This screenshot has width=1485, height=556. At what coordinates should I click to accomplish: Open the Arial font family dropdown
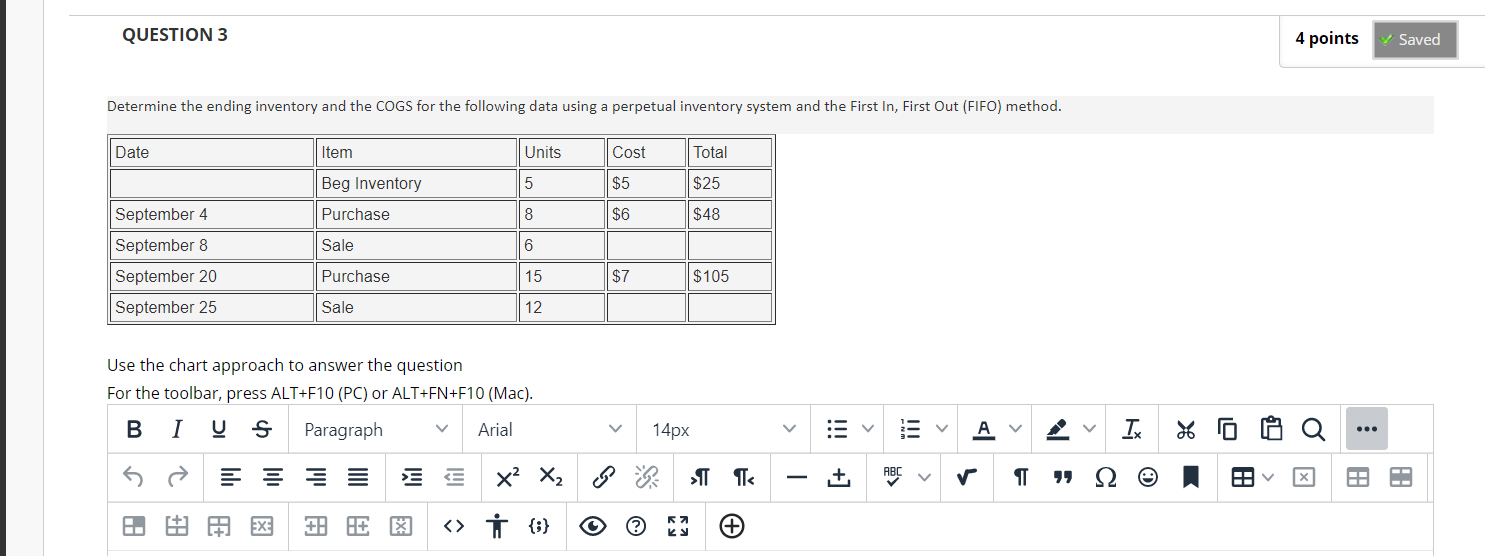click(550, 430)
